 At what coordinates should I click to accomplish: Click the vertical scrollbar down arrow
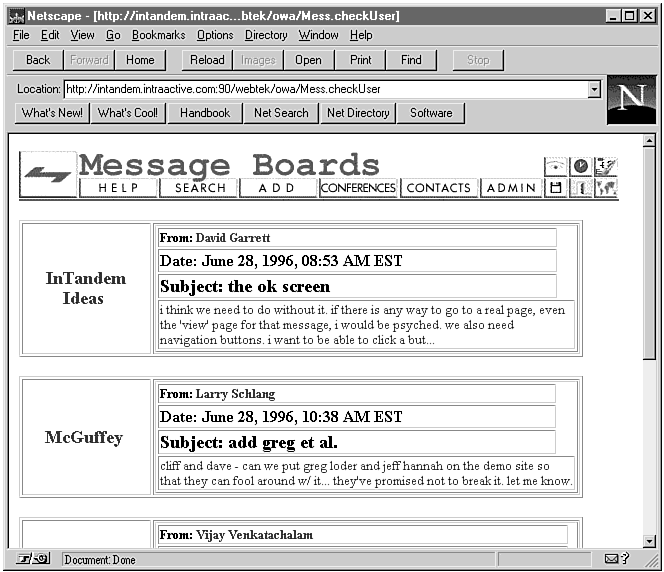click(649, 541)
